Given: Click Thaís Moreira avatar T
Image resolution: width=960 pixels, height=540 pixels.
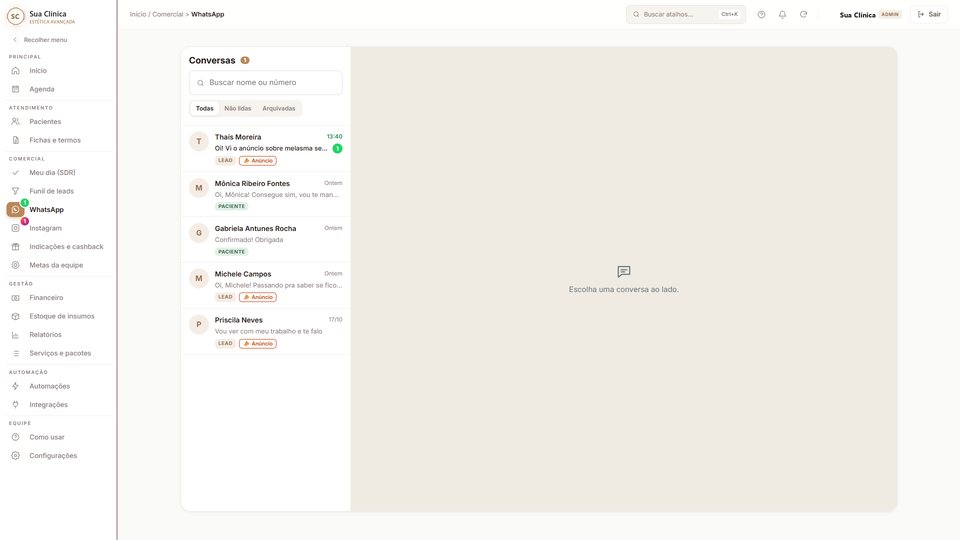Looking at the screenshot, I should tap(198, 141).
